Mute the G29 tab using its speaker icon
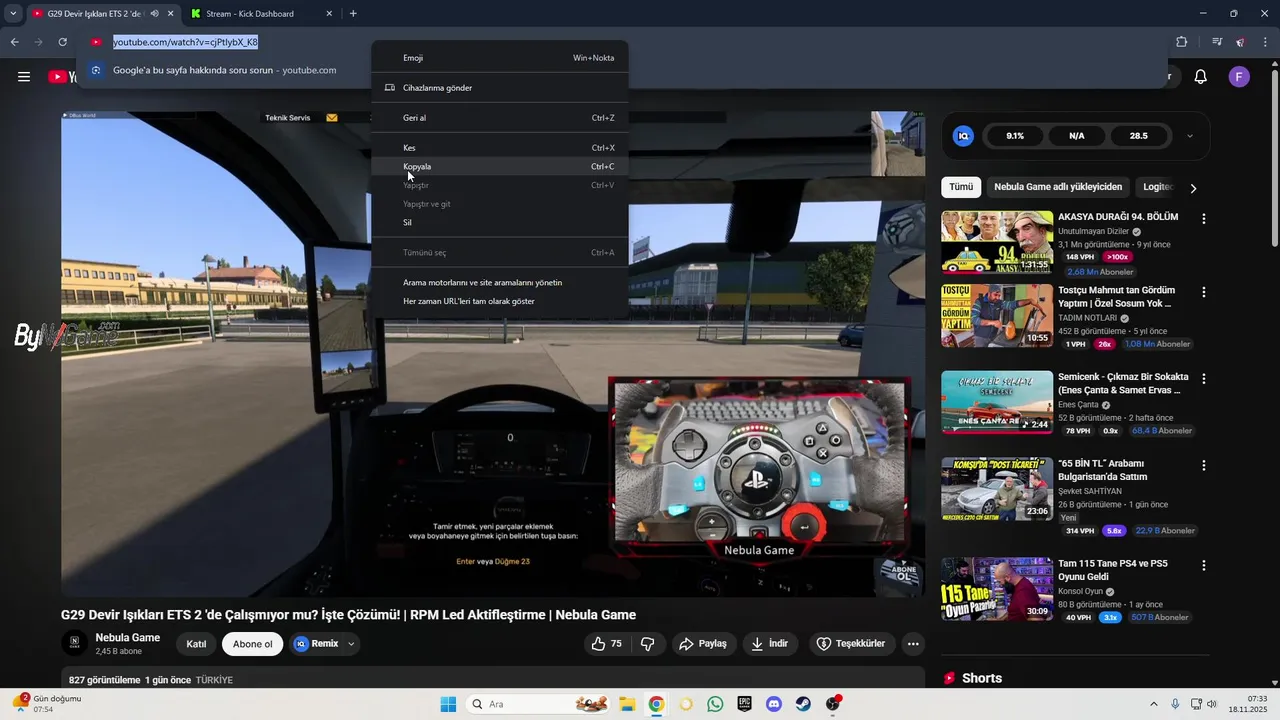The height and width of the screenshot is (720, 1280). click(x=154, y=14)
